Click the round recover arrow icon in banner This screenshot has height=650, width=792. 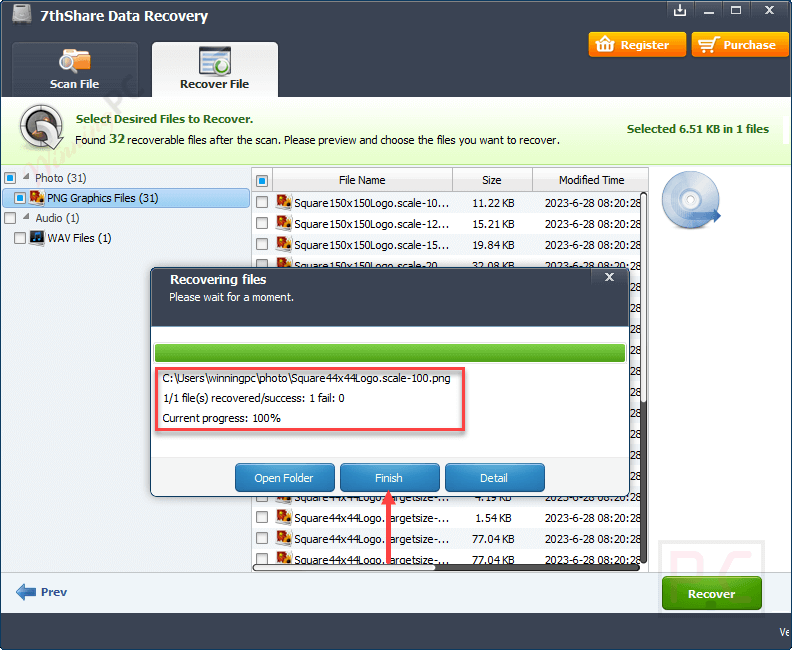point(41,127)
